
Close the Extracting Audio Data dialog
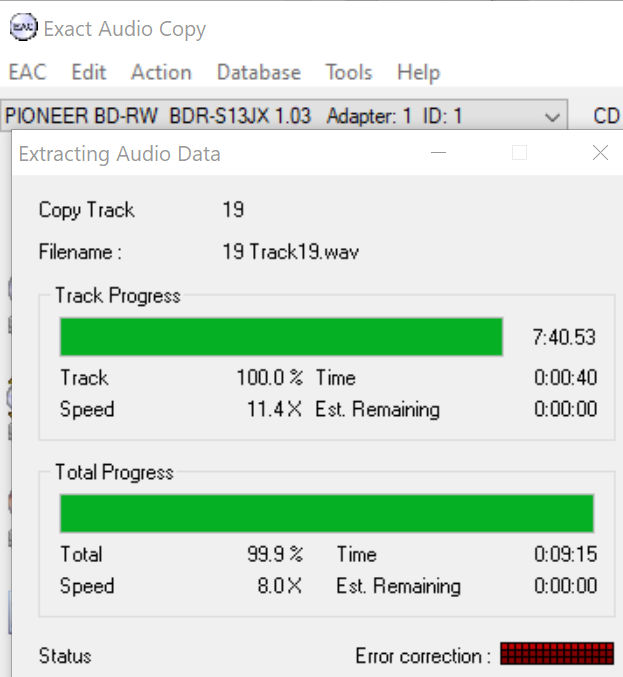(600, 153)
